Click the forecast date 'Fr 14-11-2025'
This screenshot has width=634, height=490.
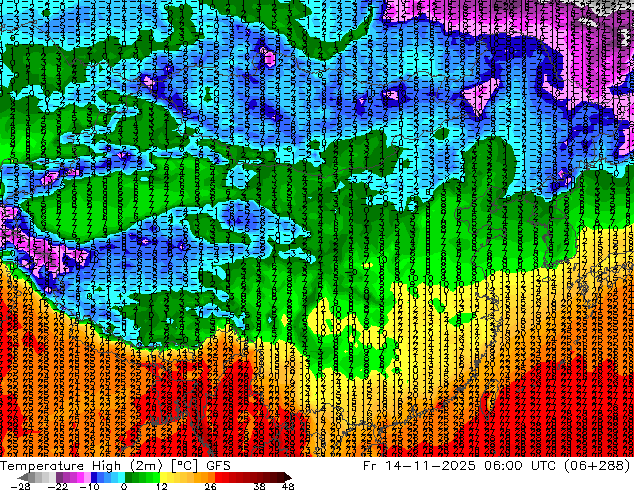coord(419,466)
